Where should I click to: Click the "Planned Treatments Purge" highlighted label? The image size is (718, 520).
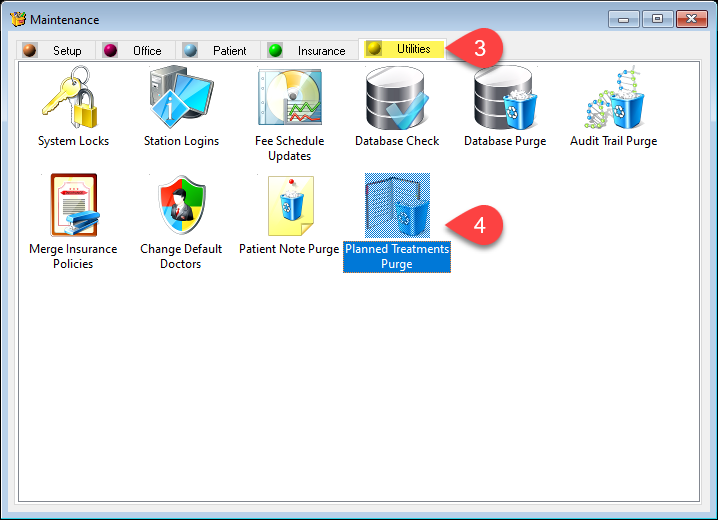pos(397,257)
